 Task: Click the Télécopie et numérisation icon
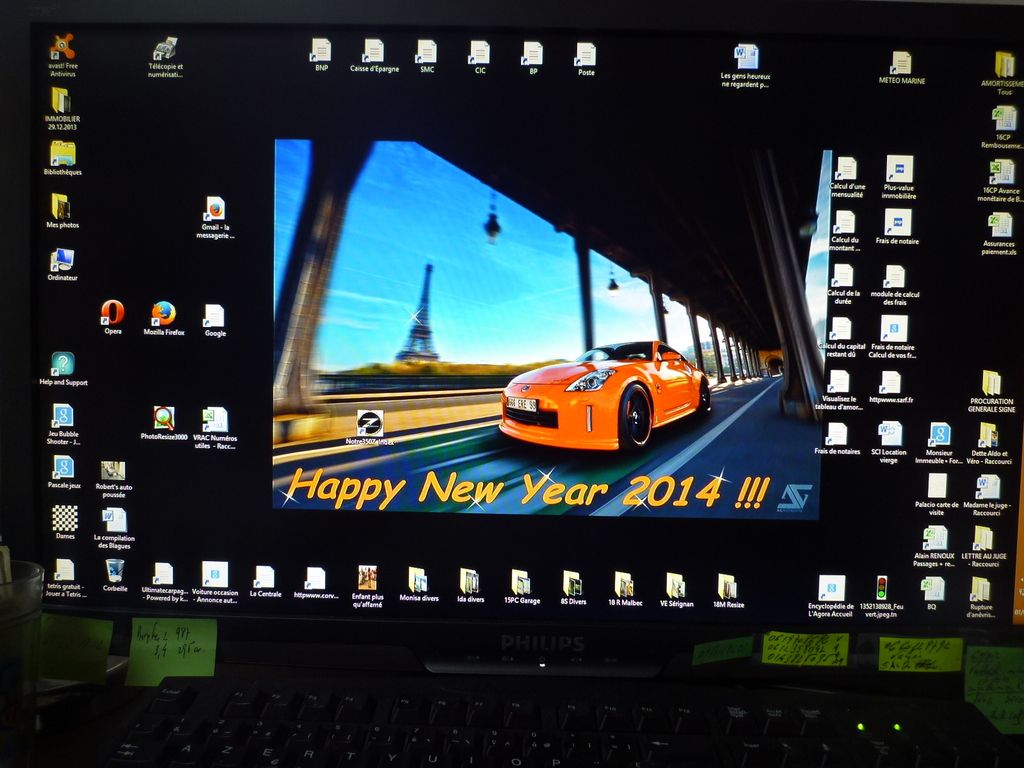tap(165, 49)
